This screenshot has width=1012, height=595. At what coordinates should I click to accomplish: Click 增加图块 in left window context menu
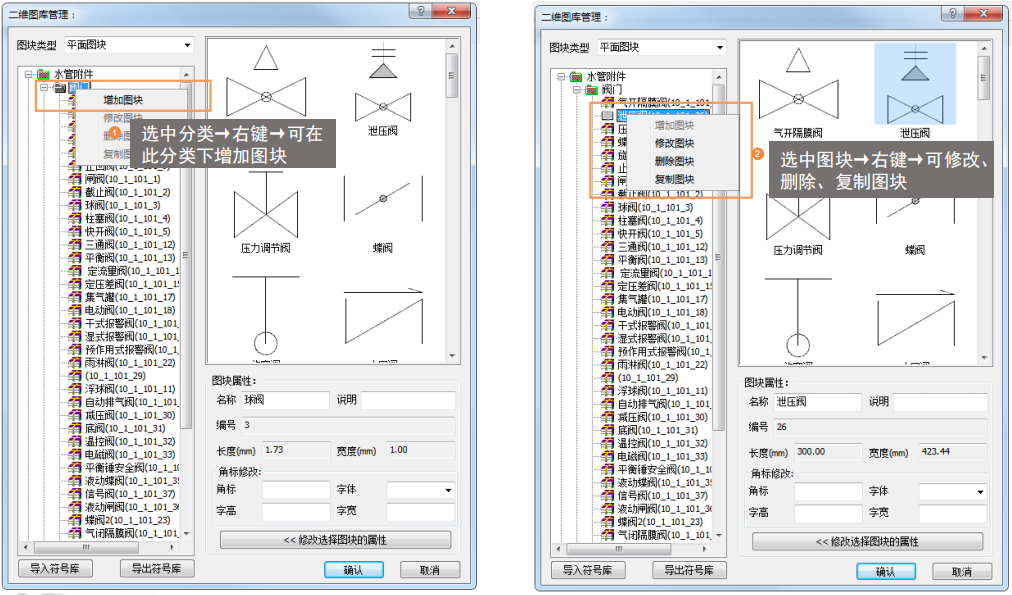coord(123,100)
